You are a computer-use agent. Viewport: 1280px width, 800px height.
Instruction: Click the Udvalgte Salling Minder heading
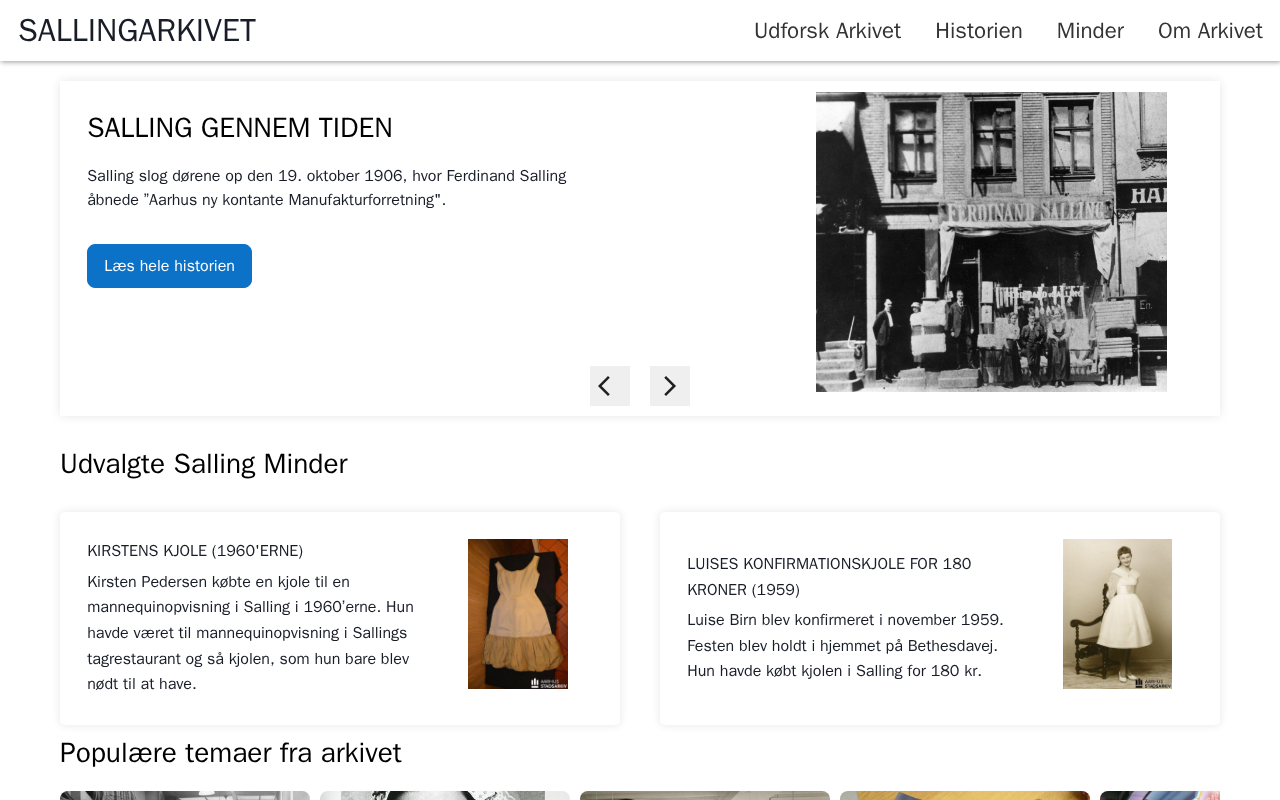click(204, 464)
